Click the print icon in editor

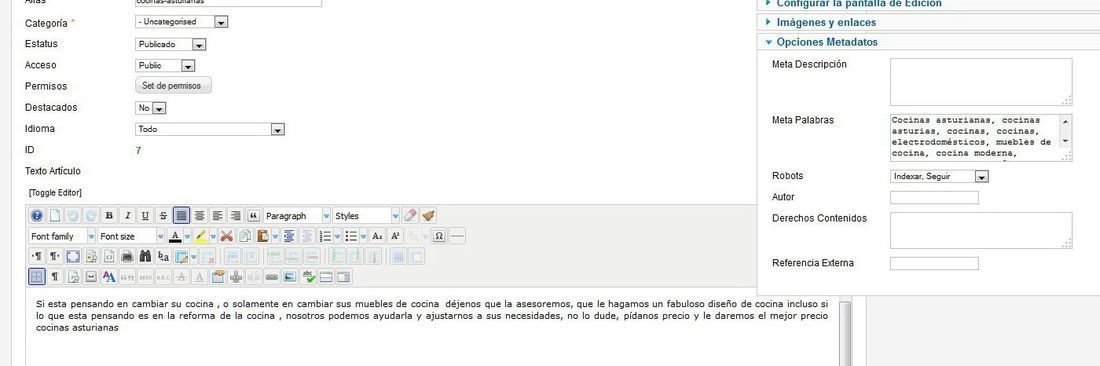point(127,257)
